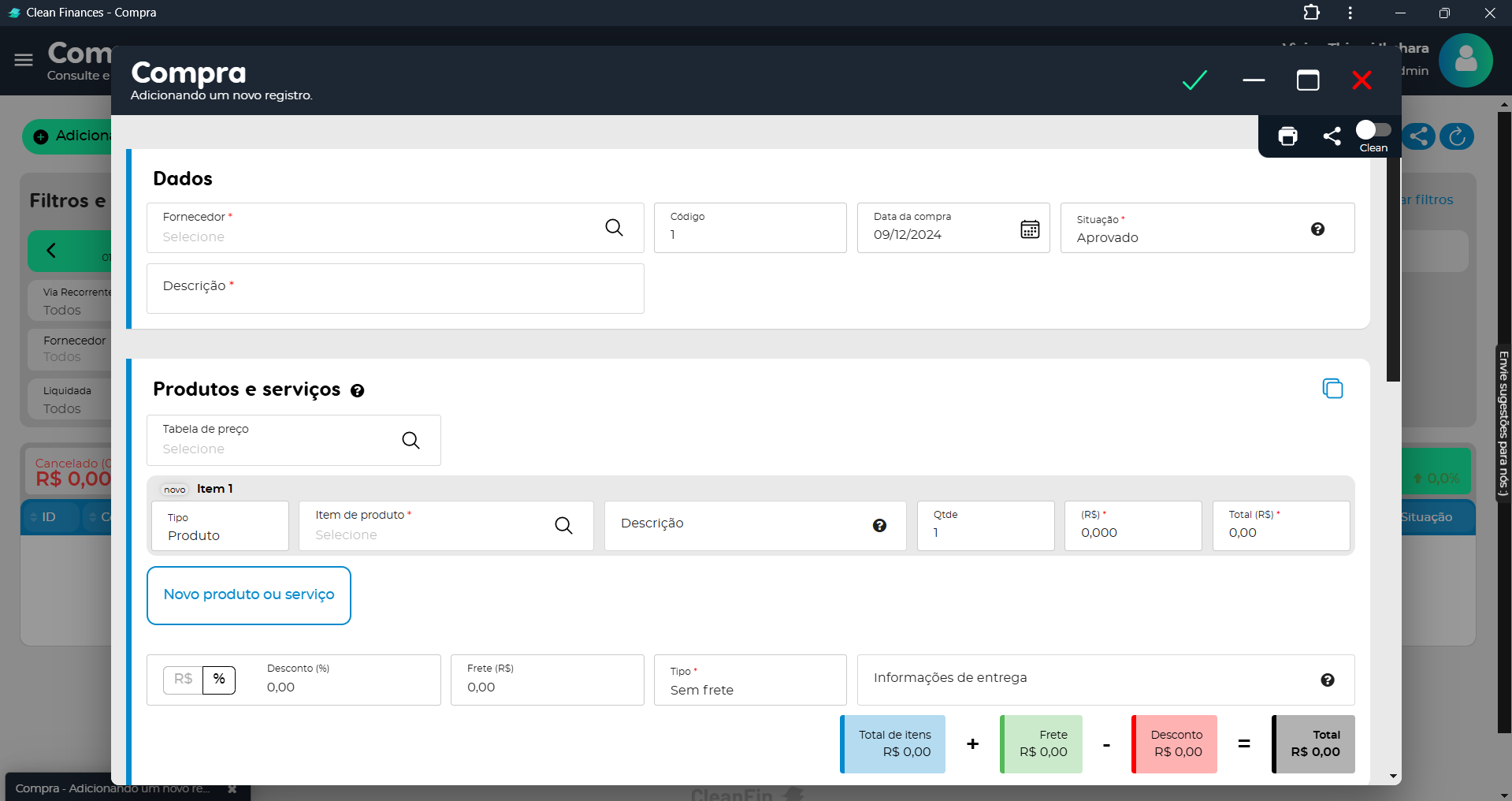Switch discount type to R$
This screenshot has width=1512, height=801.
(183, 680)
